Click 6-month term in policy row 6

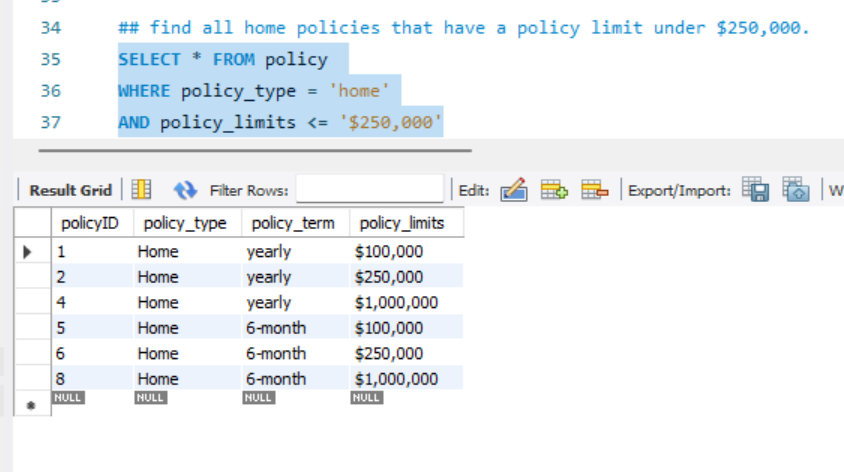[x=296, y=353]
